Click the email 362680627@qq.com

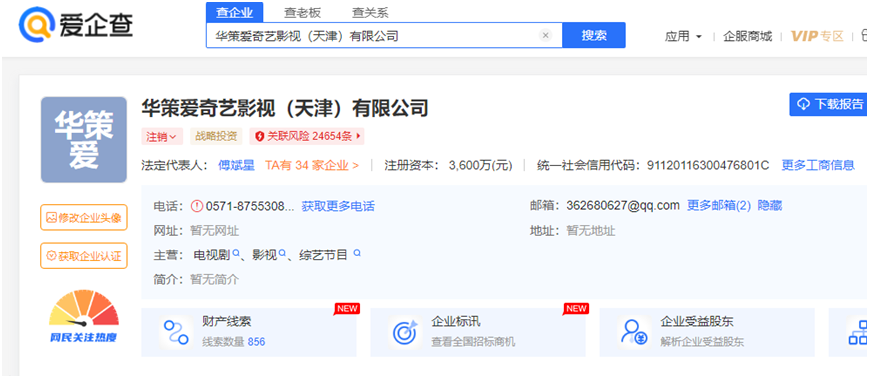coord(623,206)
